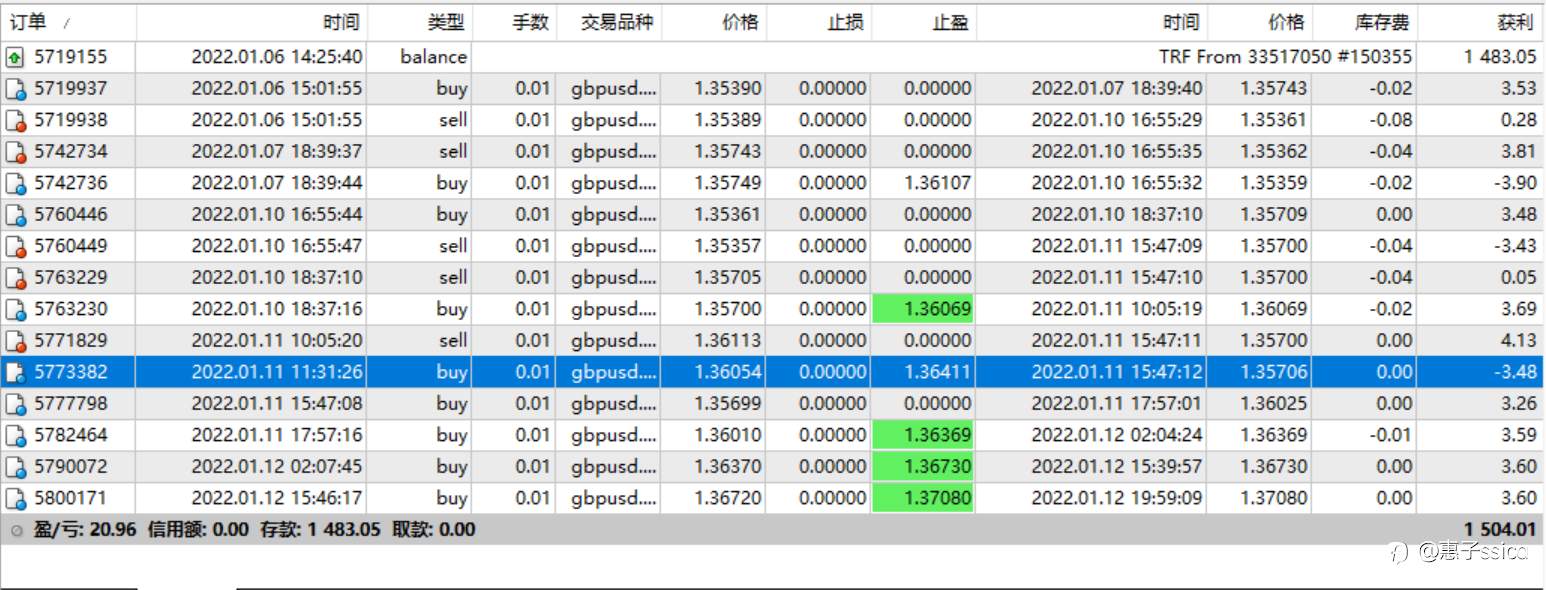This screenshot has width=1546, height=590.
Task: Click the profit value '4.13'
Action: coord(1519,341)
